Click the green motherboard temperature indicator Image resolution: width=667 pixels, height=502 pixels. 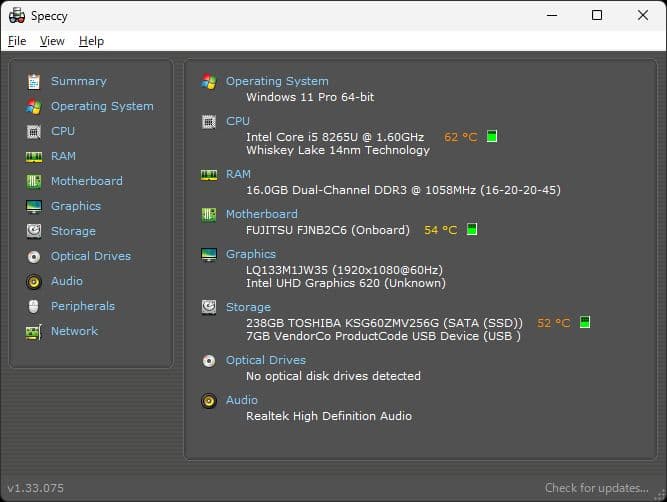[472, 229]
